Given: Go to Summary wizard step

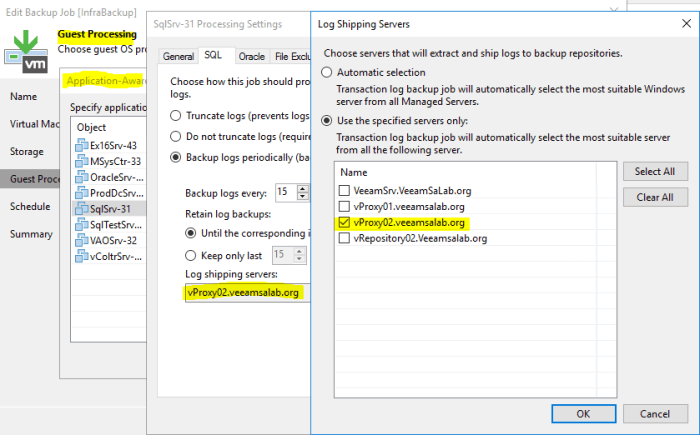Looking at the screenshot, I should [x=31, y=234].
